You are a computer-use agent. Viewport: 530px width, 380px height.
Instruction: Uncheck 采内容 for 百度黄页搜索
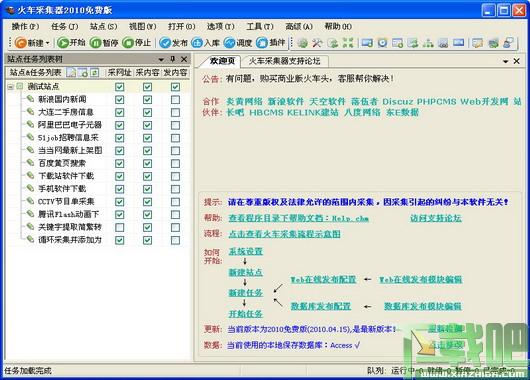point(147,164)
